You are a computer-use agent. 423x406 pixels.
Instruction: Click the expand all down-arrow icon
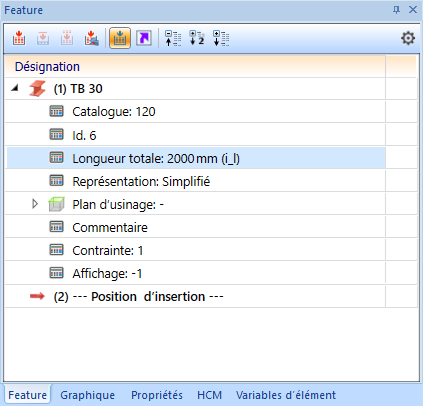(x=221, y=38)
